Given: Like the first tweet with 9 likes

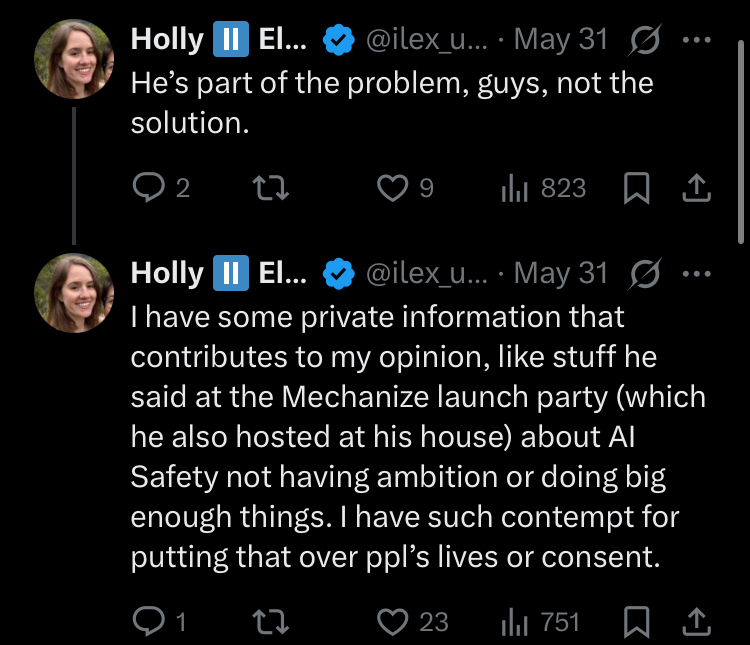Looking at the screenshot, I should 405,188.
